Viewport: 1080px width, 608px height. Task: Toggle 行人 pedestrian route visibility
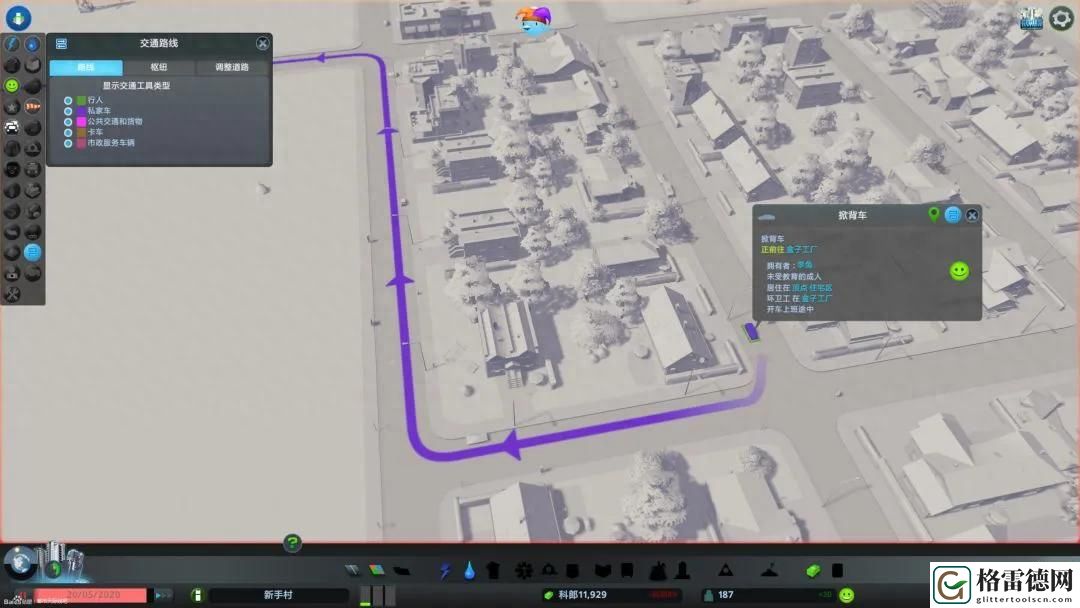68,101
